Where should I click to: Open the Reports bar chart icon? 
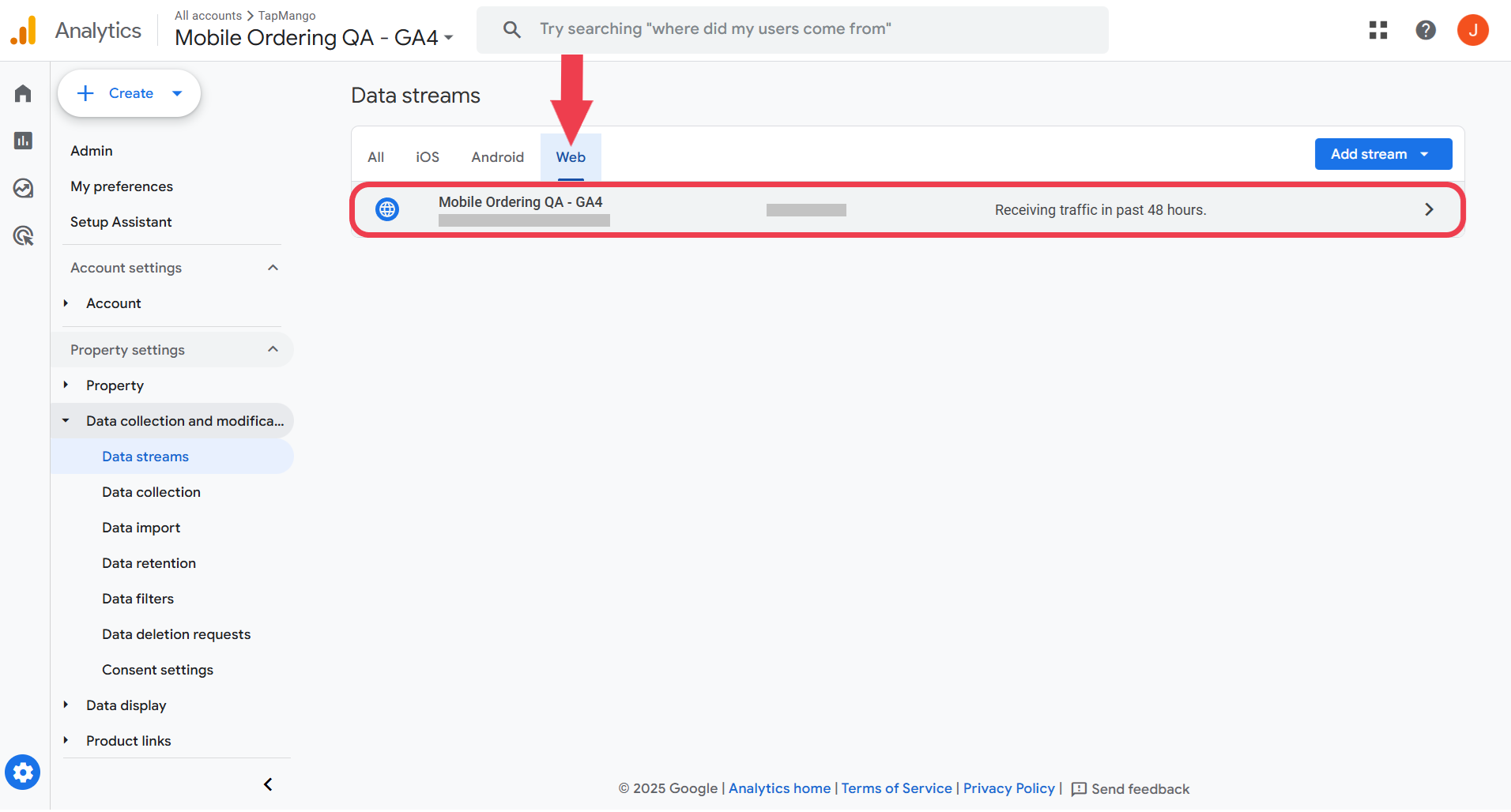coord(23,141)
